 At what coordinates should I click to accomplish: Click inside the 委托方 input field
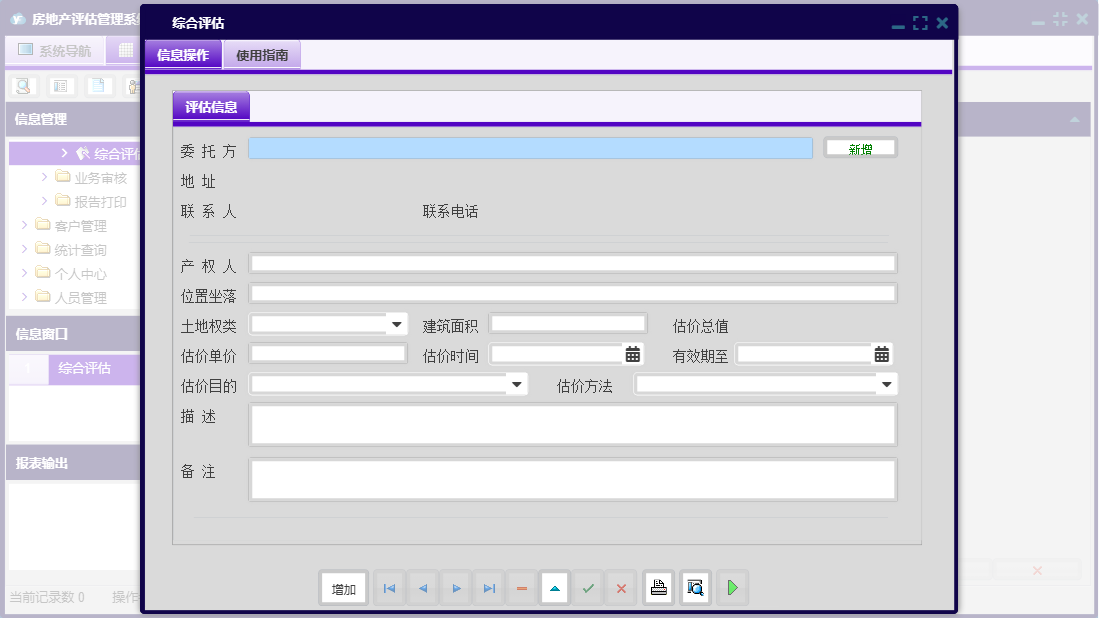530,147
